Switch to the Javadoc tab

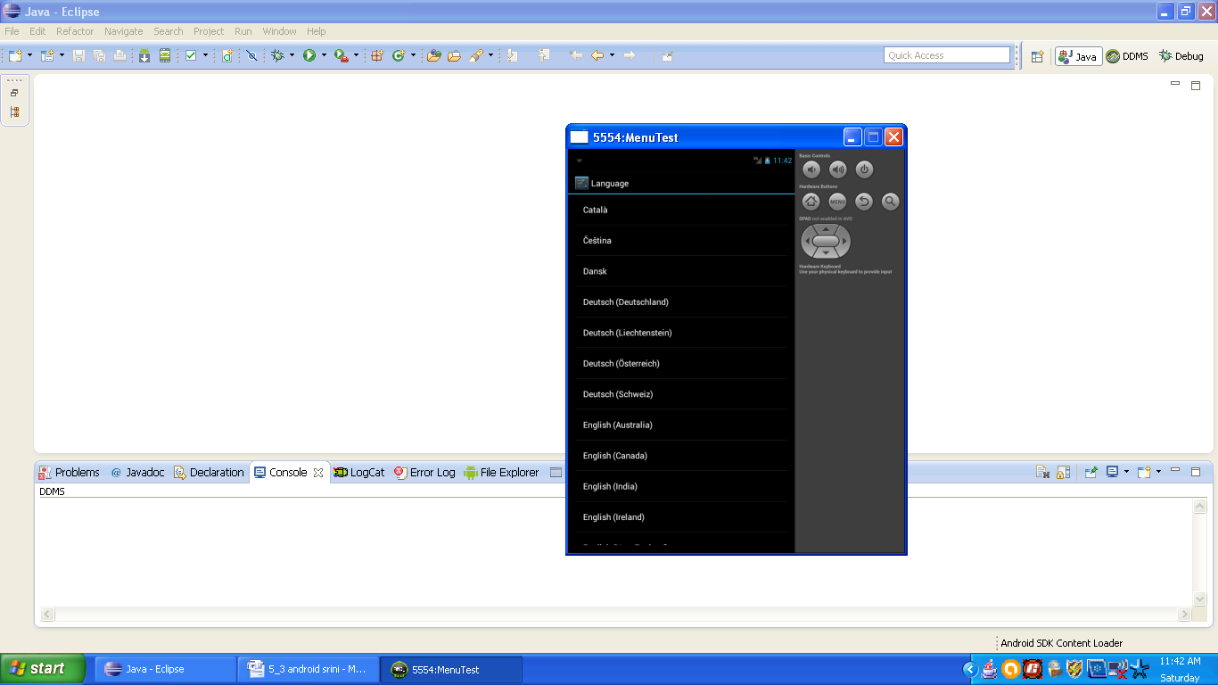point(137,472)
